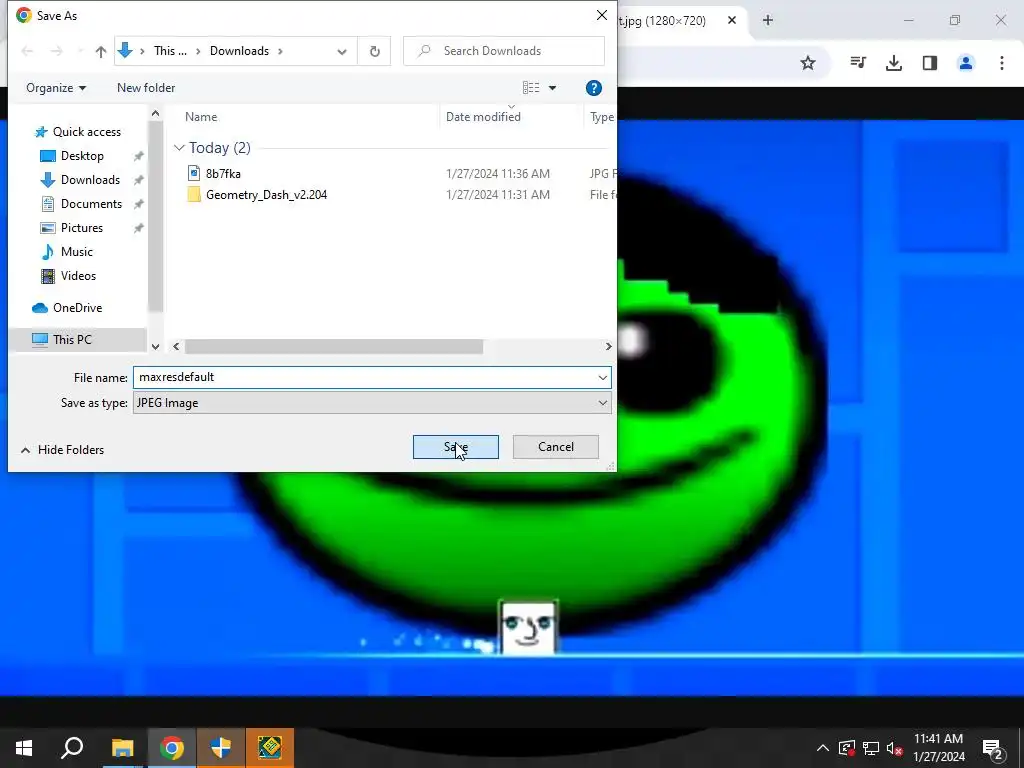The width and height of the screenshot is (1024, 768).
Task: Click the navigation pane scroll down arrow
Action: pos(155,347)
